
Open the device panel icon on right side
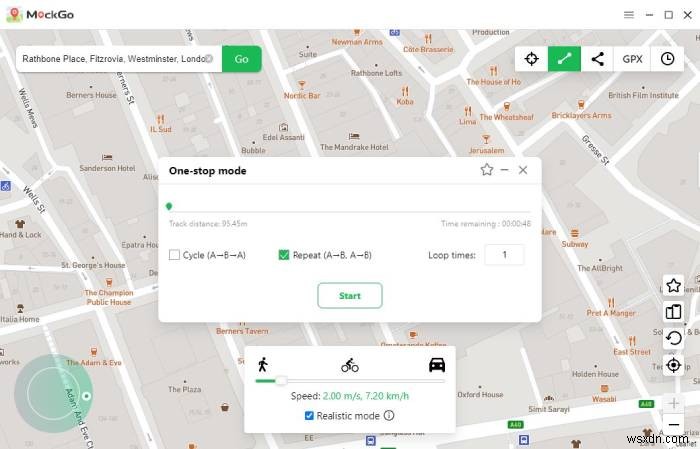pyautogui.click(x=673, y=312)
